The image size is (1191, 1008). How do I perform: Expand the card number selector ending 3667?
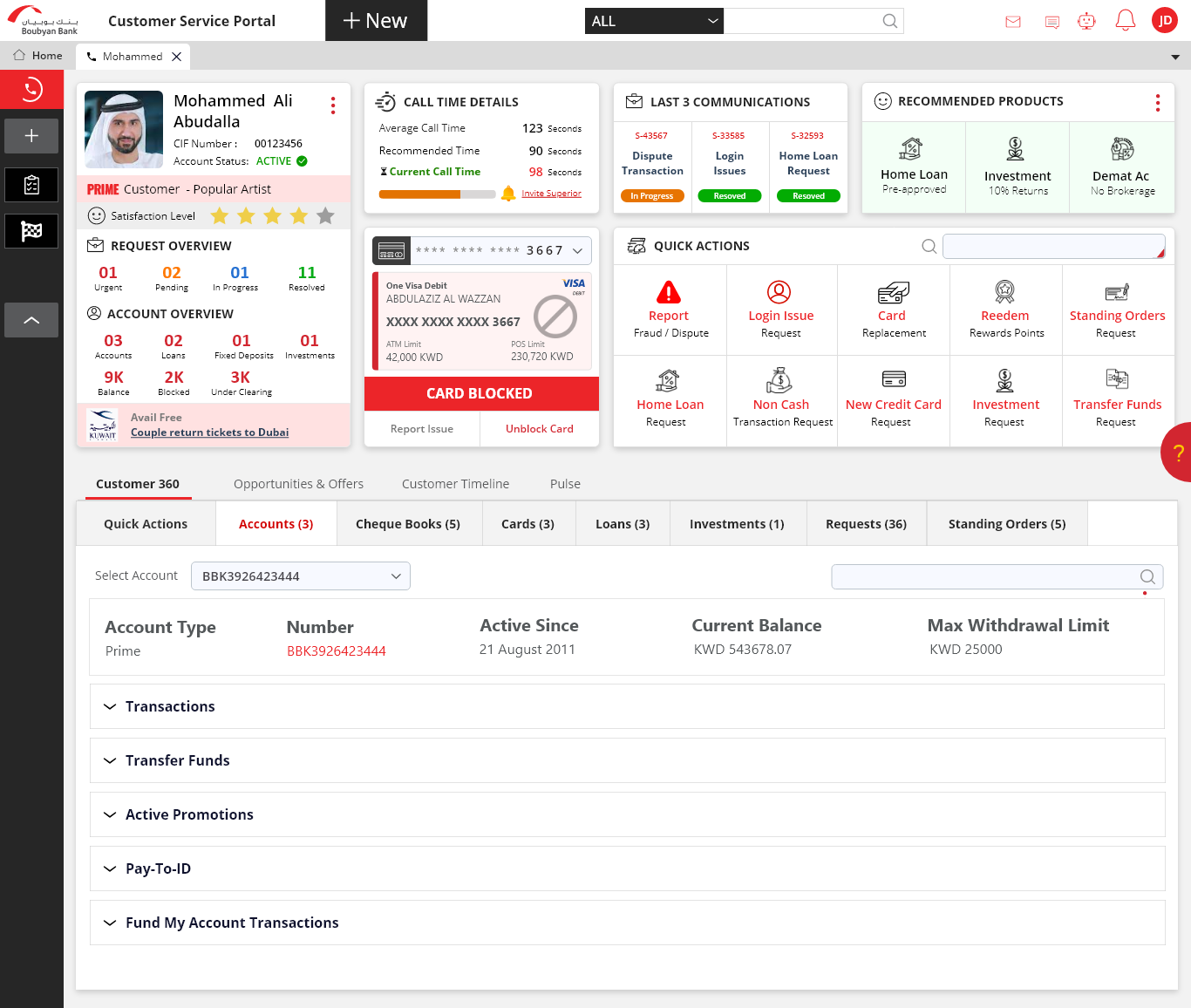482,250
